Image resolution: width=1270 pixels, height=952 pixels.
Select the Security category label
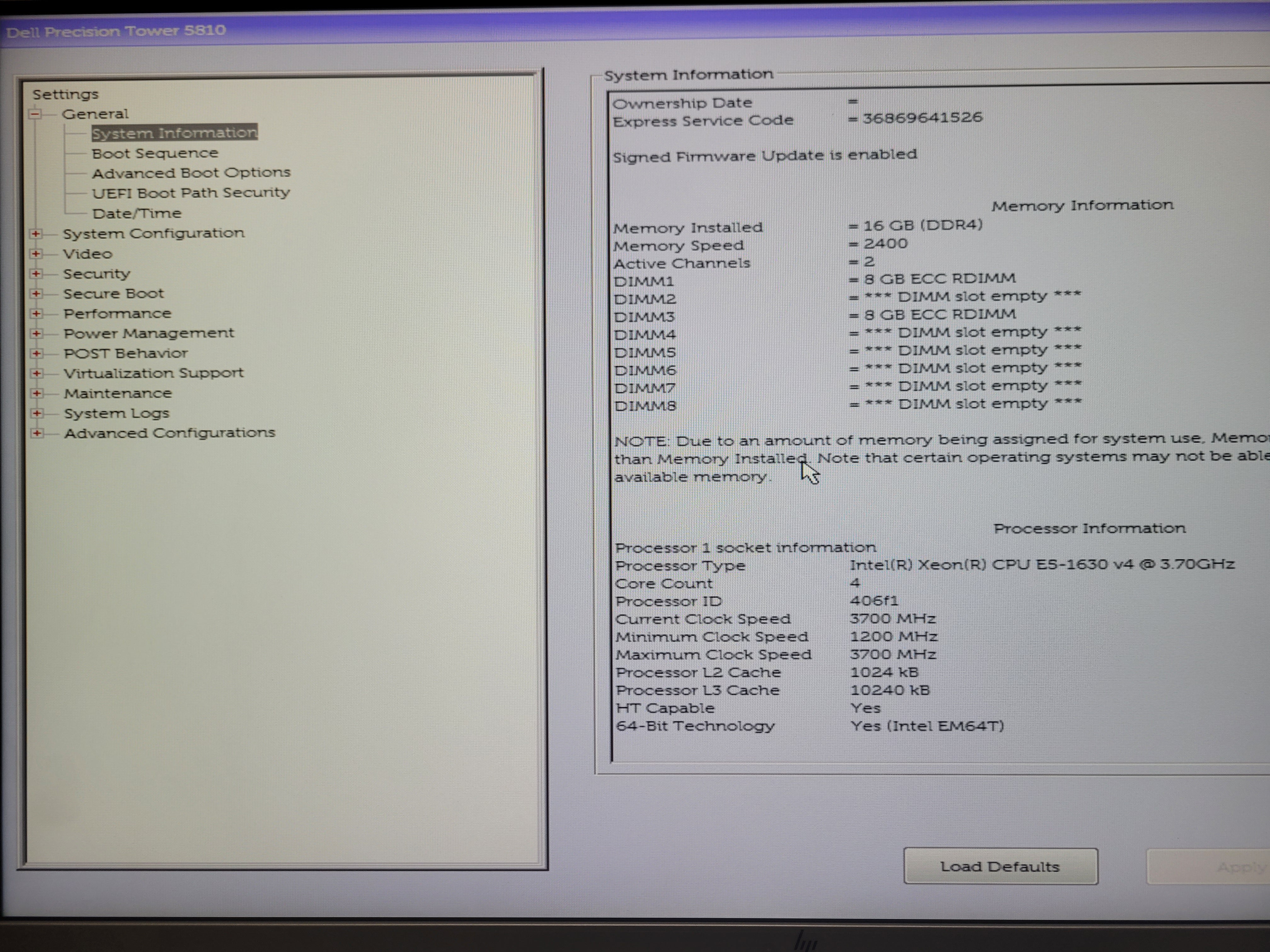tap(97, 274)
